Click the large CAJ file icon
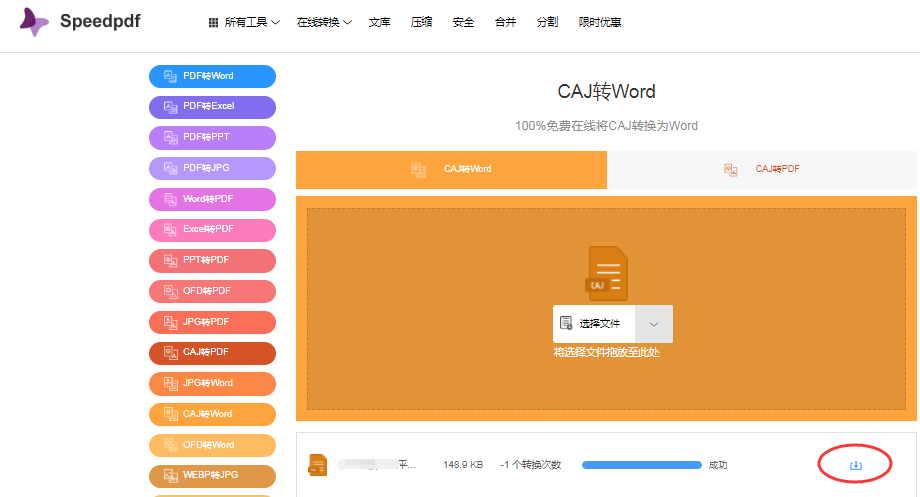The image size is (920, 497). [607, 273]
